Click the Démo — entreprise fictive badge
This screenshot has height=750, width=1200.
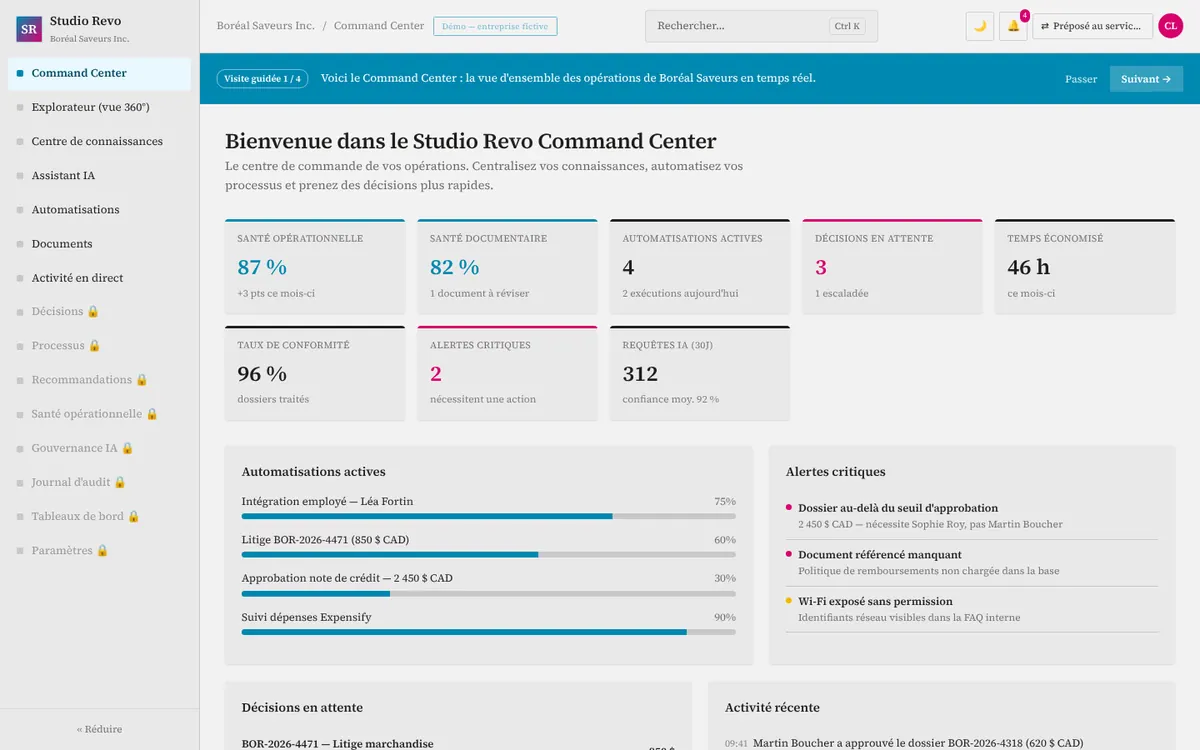coord(495,26)
